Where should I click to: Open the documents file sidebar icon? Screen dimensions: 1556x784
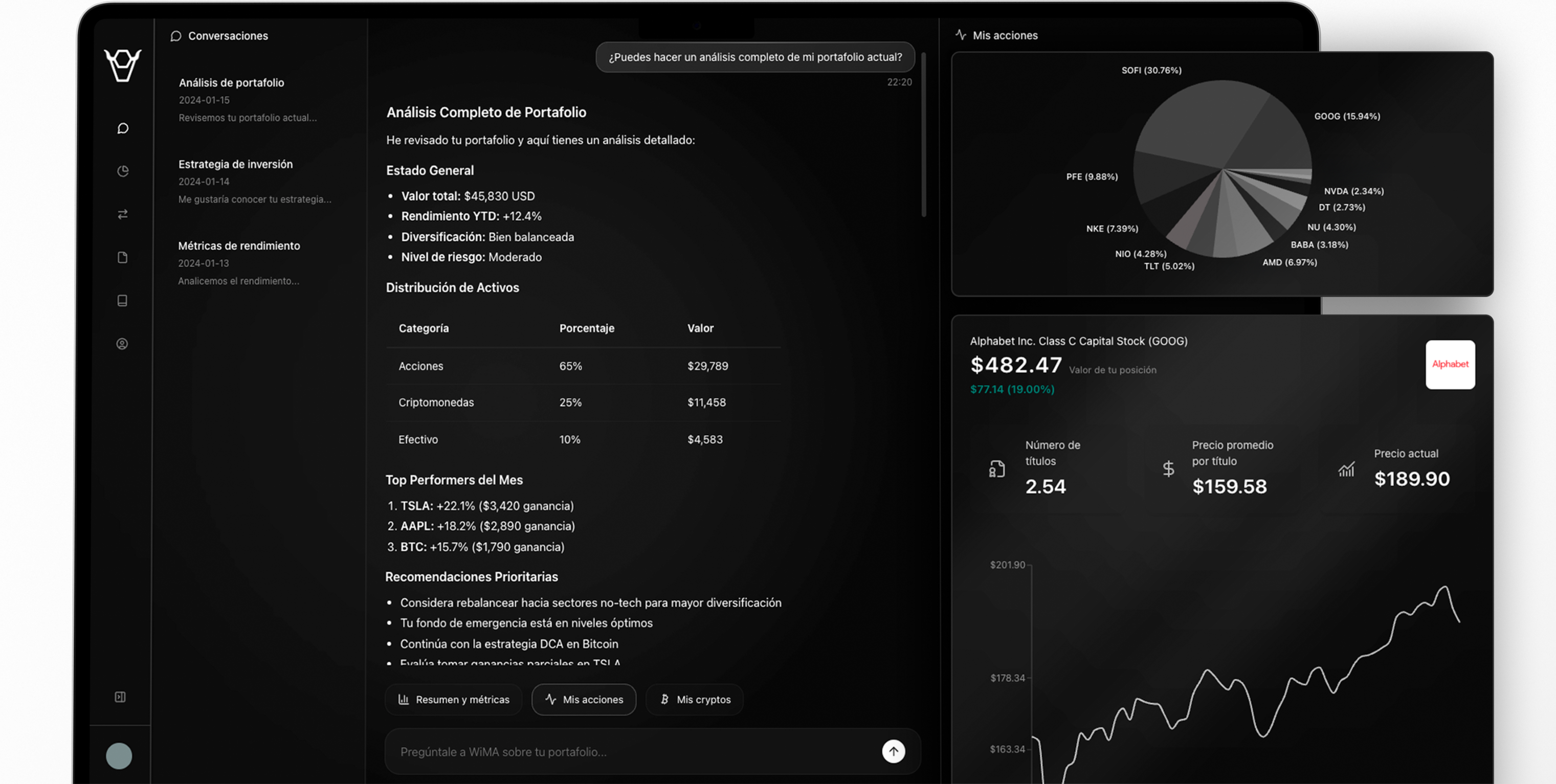(x=123, y=257)
